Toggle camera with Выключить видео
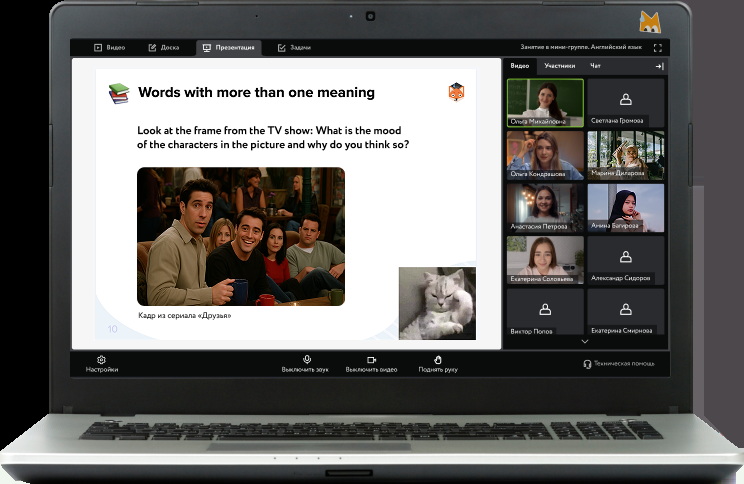This screenshot has height=484, width=744. [371, 364]
